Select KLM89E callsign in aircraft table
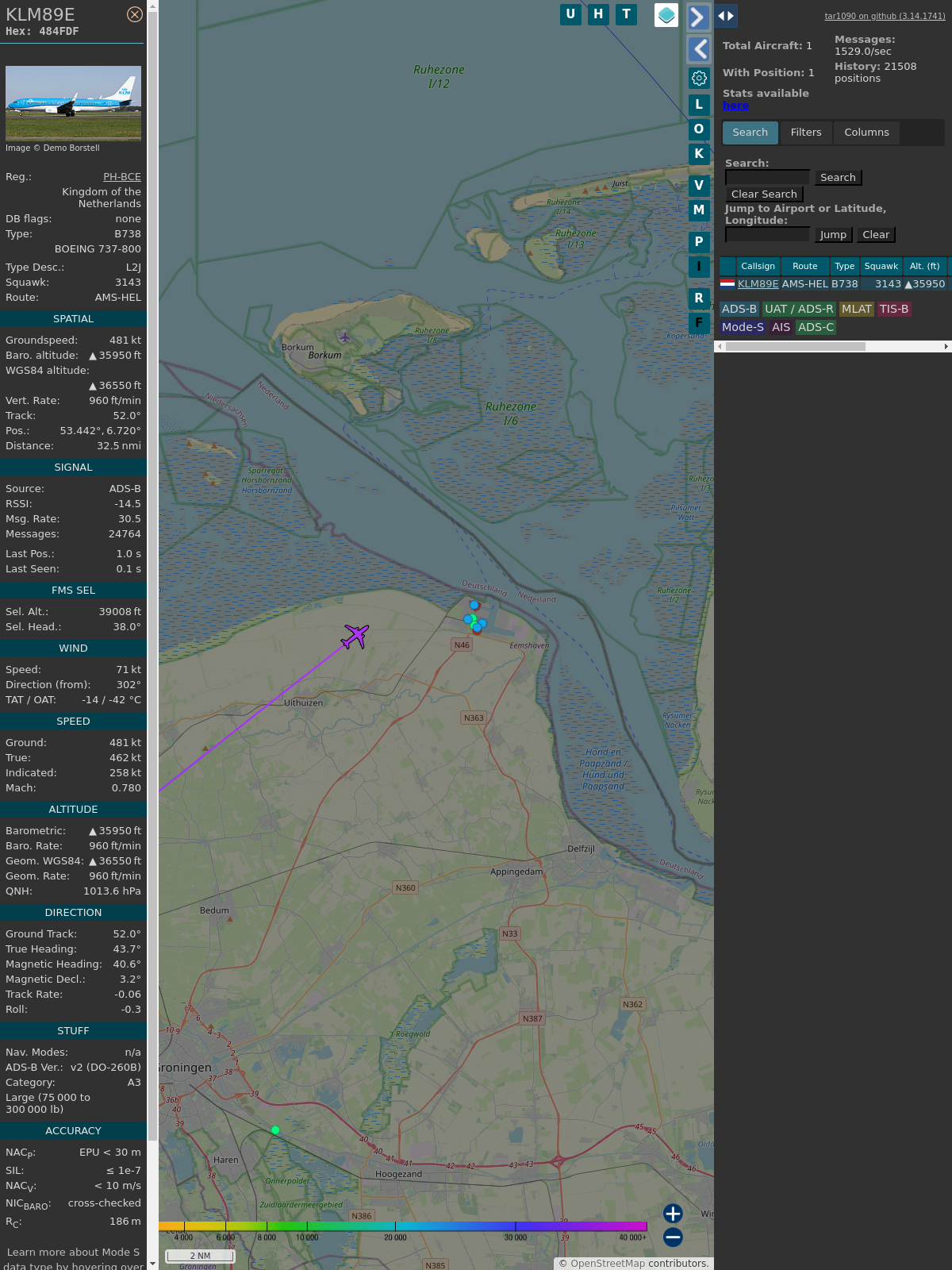Viewport: 952px width, 1270px height. click(758, 284)
